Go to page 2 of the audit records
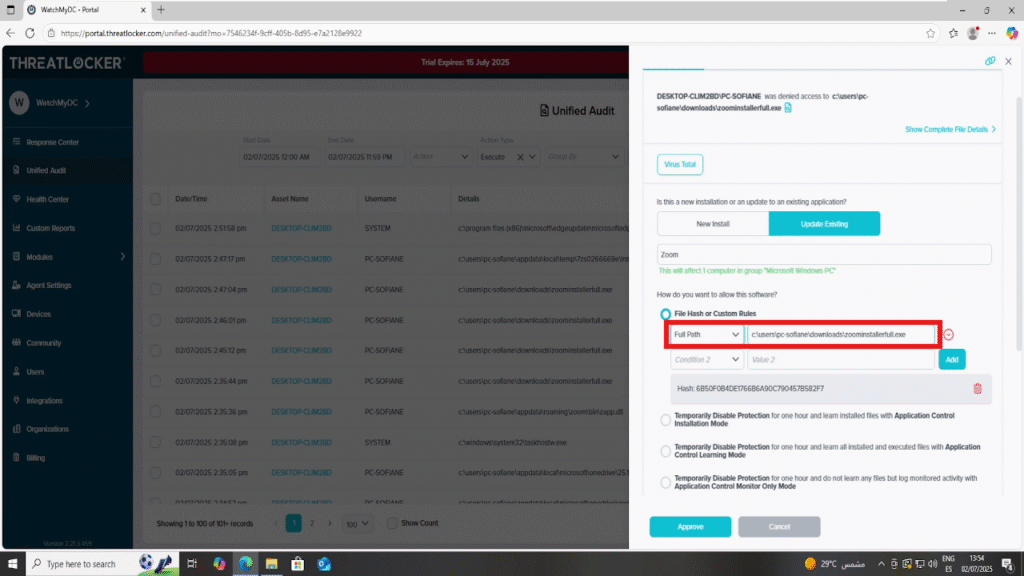The width and height of the screenshot is (1024, 576). pos(312,523)
